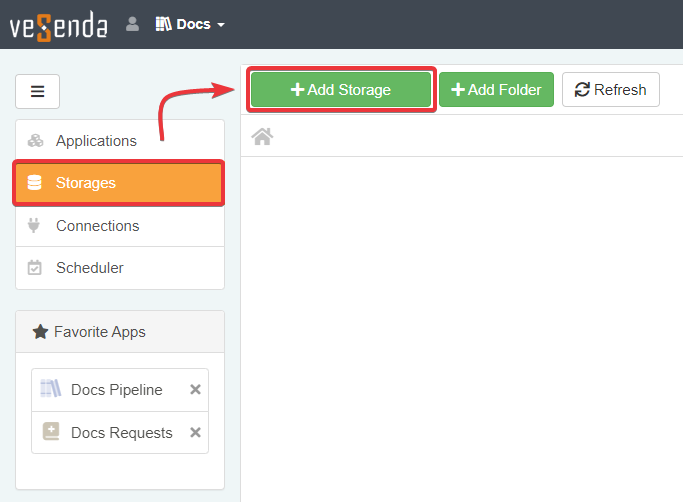This screenshot has height=502, width=683.
Task: Click the Add Folder button
Action: click(x=496, y=90)
